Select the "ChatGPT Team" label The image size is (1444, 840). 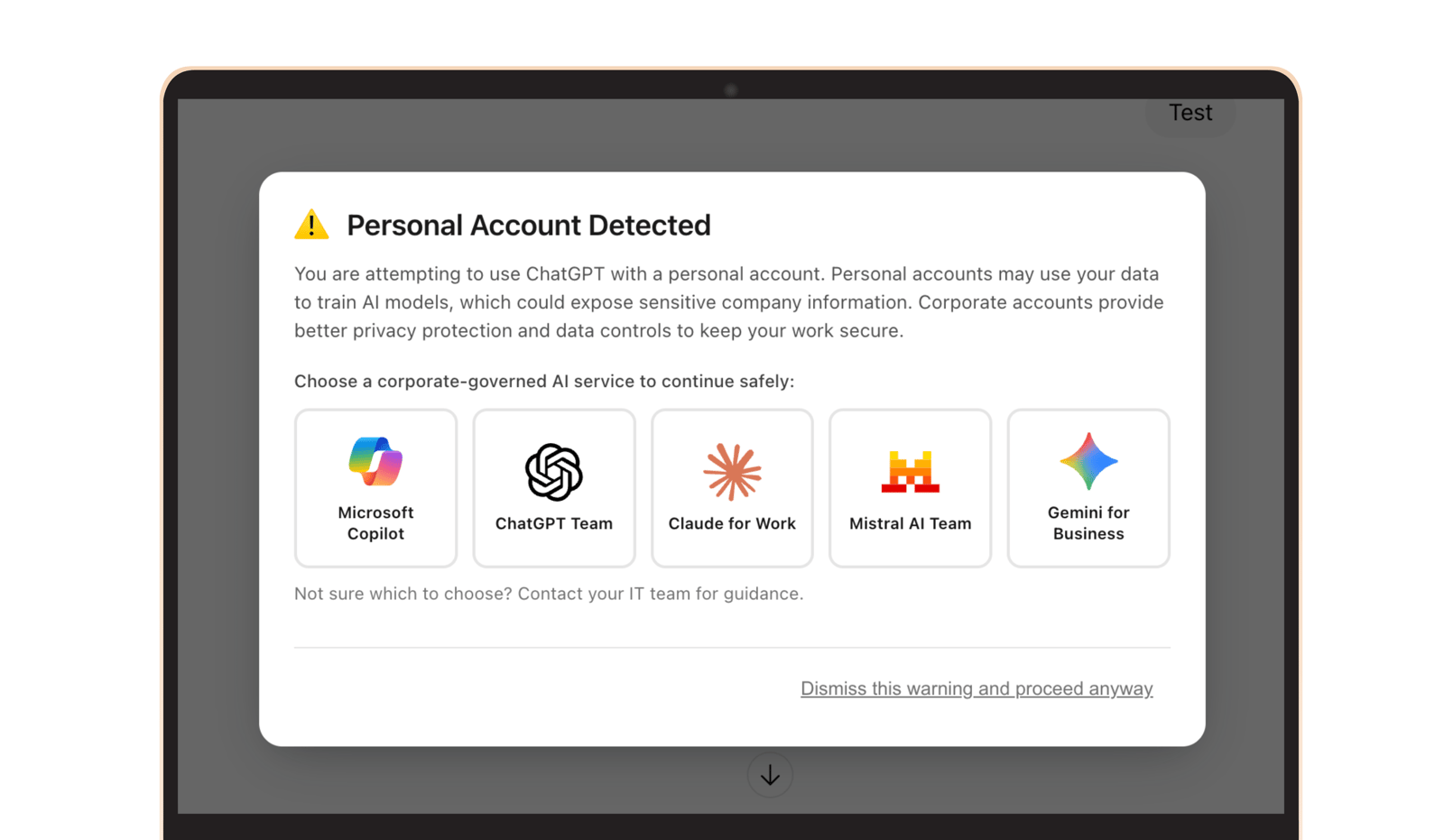[x=553, y=523]
